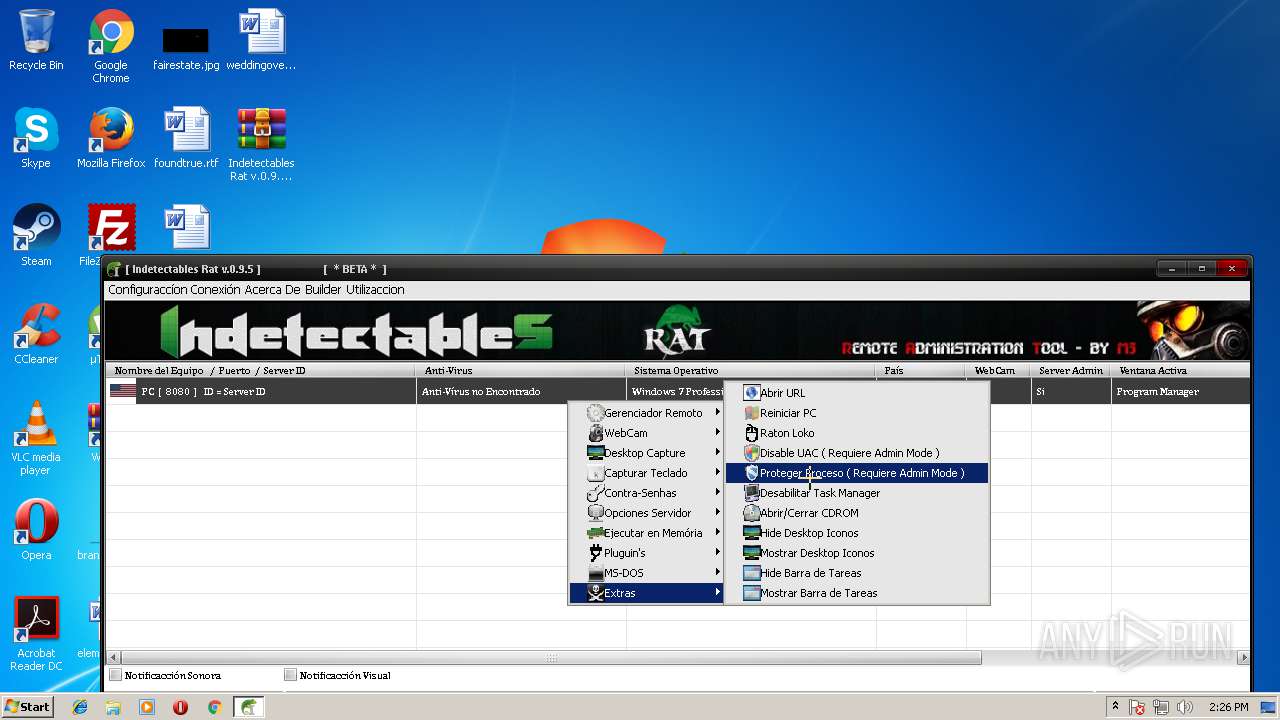Click the Mostrar Desktop Iconos icon

point(752,553)
